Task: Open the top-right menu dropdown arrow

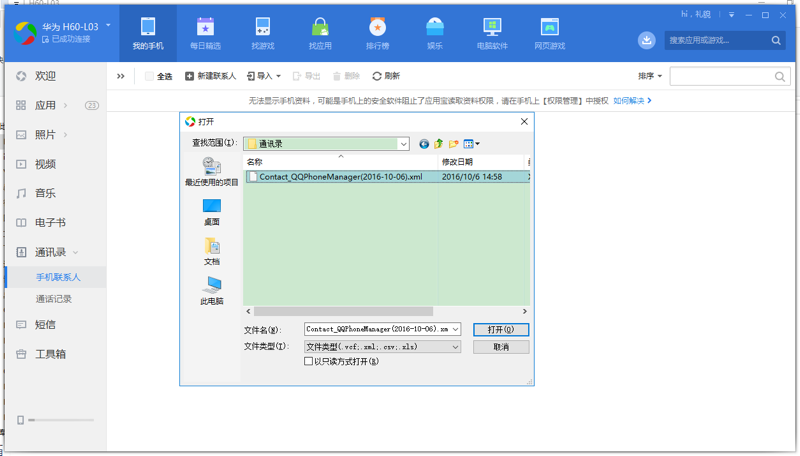Action: (x=731, y=15)
